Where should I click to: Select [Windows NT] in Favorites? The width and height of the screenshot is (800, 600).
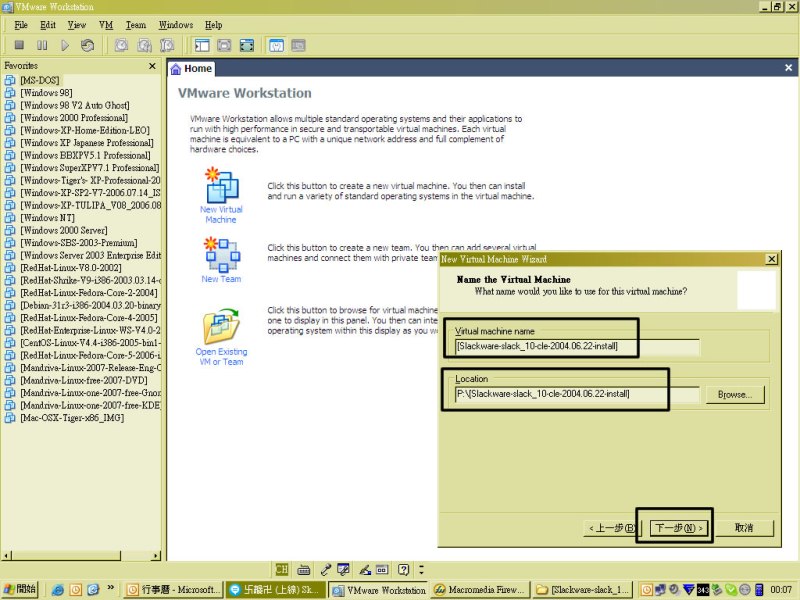coord(47,218)
